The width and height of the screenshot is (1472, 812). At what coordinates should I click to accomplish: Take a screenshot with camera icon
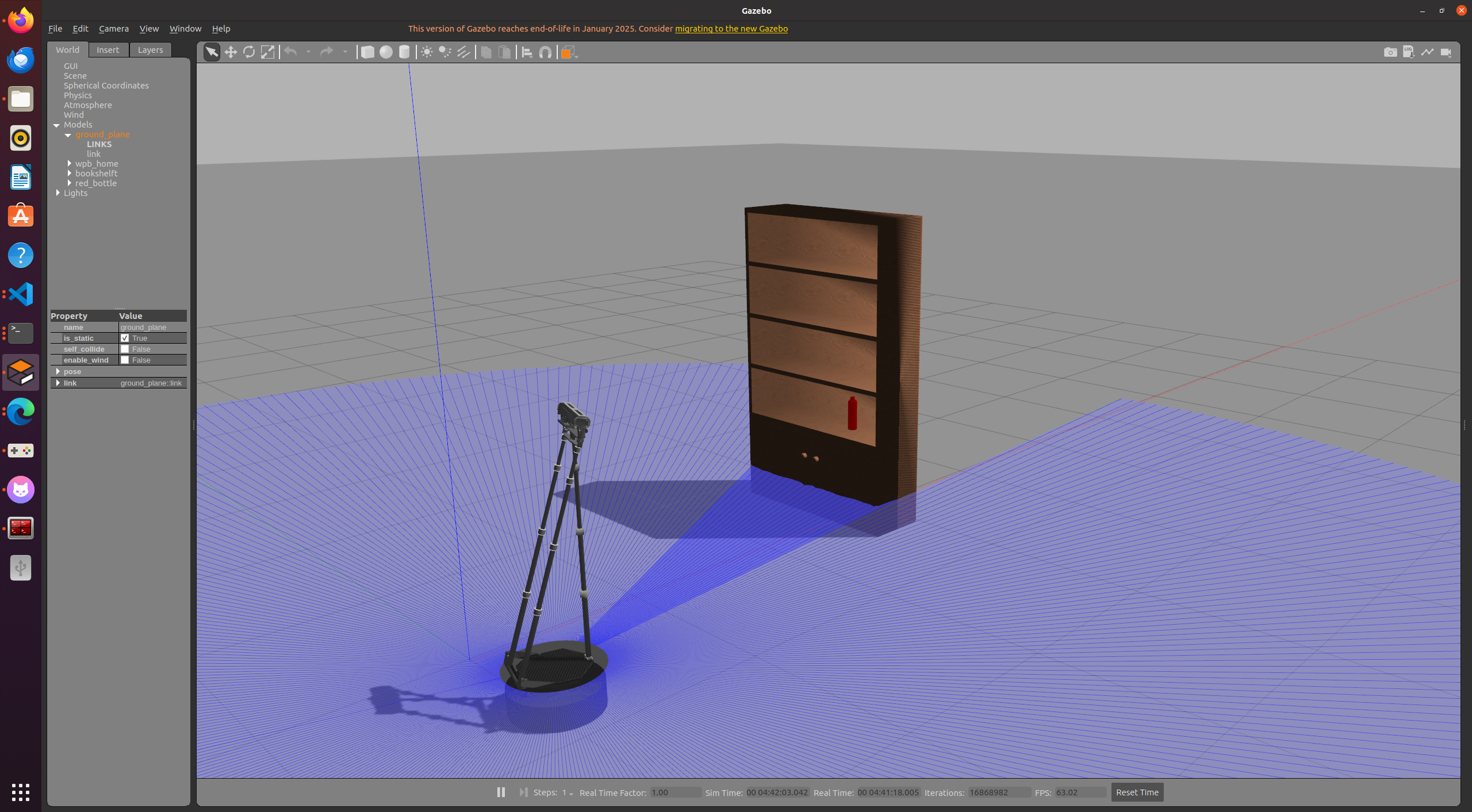[x=1390, y=52]
